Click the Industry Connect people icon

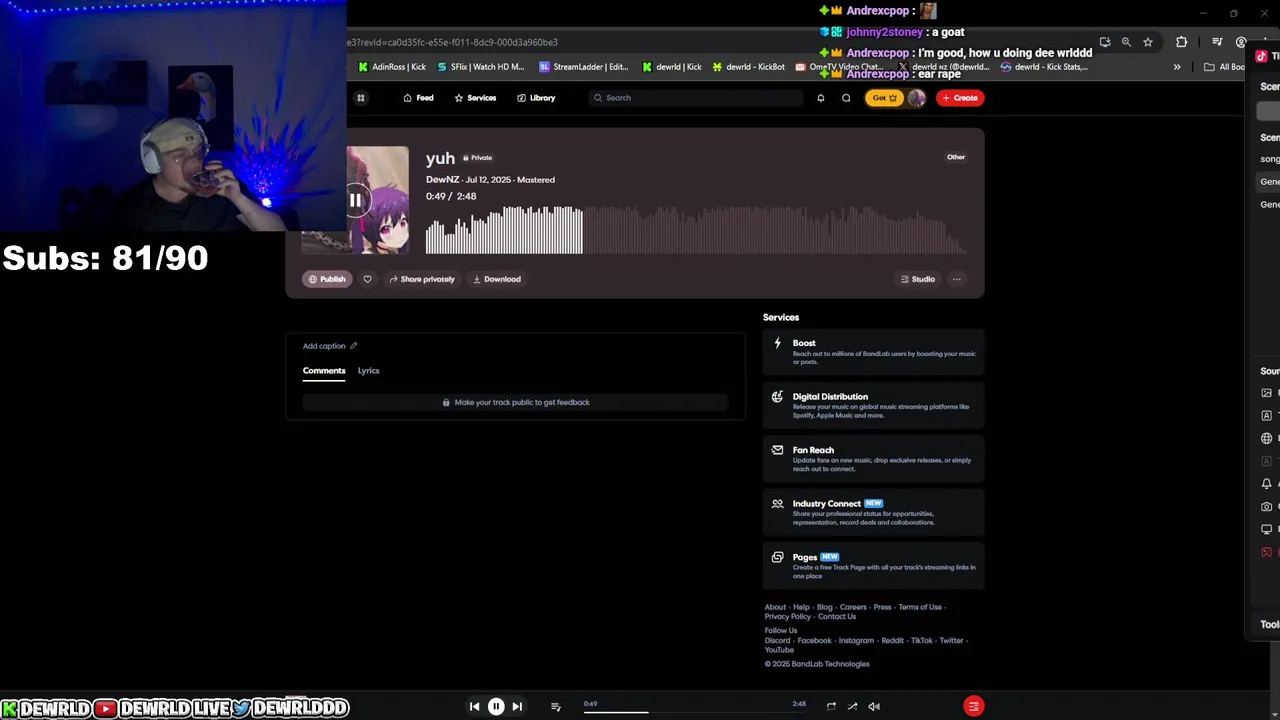(x=777, y=503)
